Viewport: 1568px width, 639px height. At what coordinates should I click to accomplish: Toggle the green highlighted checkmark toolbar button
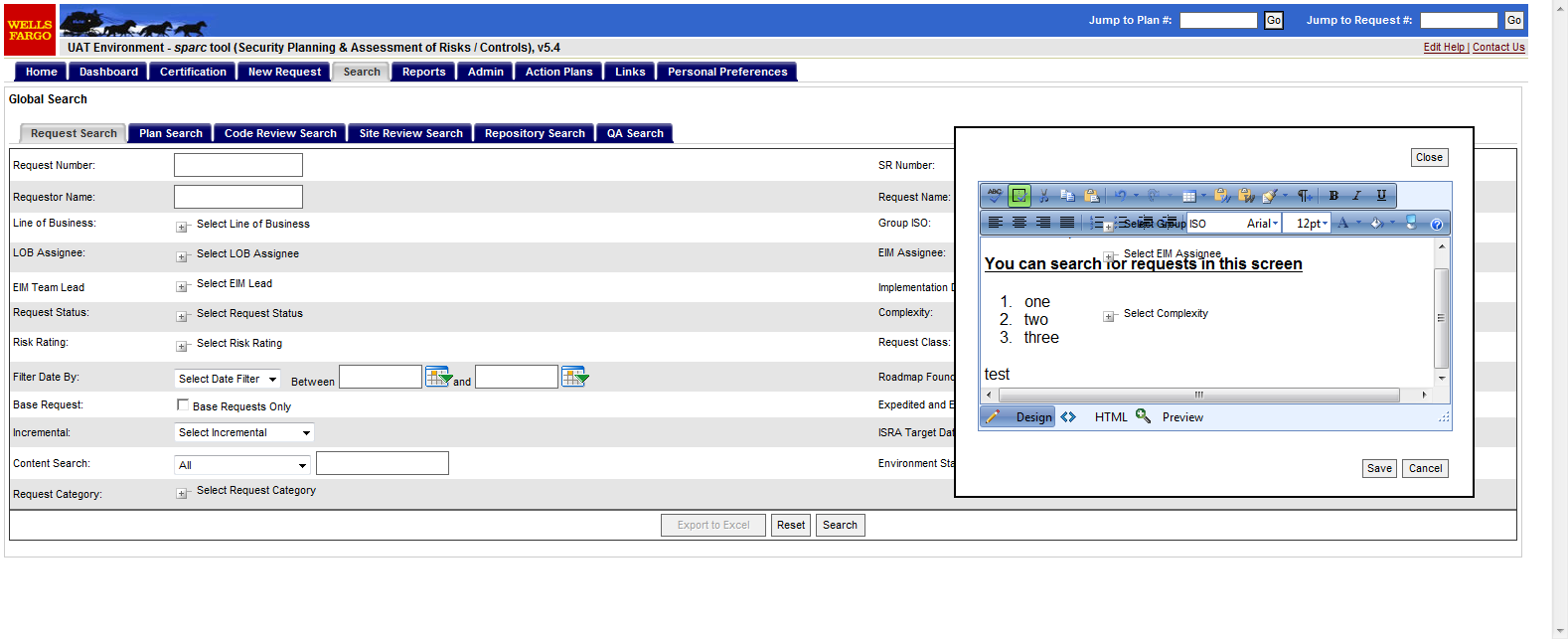coord(1019,196)
